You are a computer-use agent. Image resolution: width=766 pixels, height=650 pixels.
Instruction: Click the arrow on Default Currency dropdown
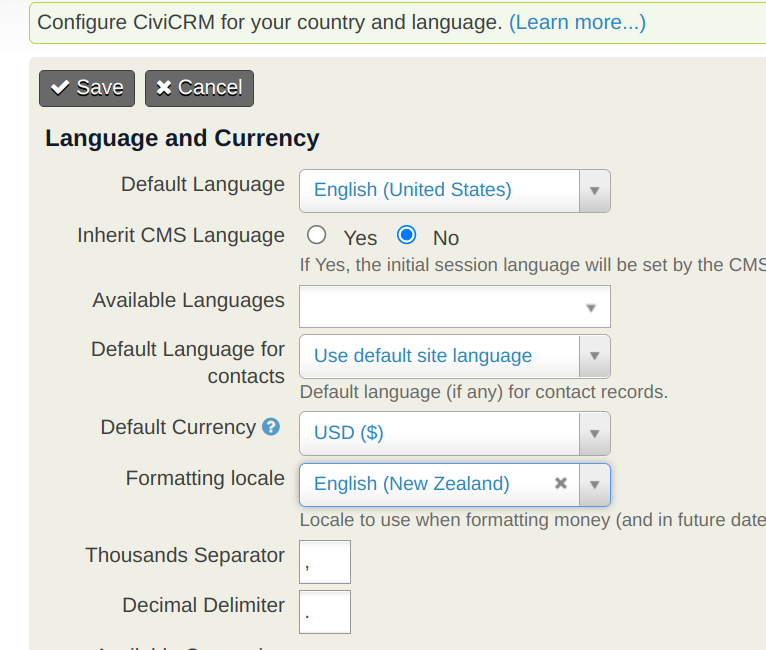pyautogui.click(x=594, y=433)
